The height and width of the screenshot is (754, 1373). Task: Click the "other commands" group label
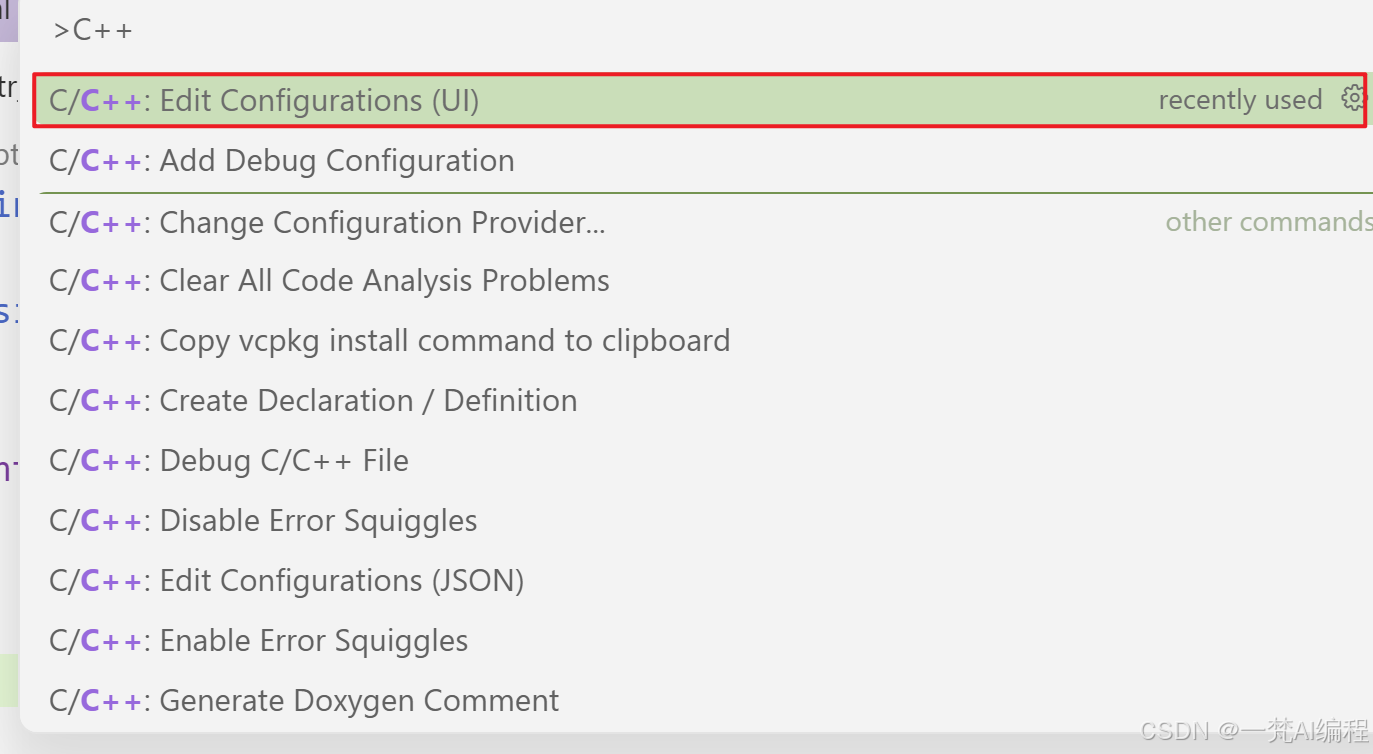[1269, 221]
